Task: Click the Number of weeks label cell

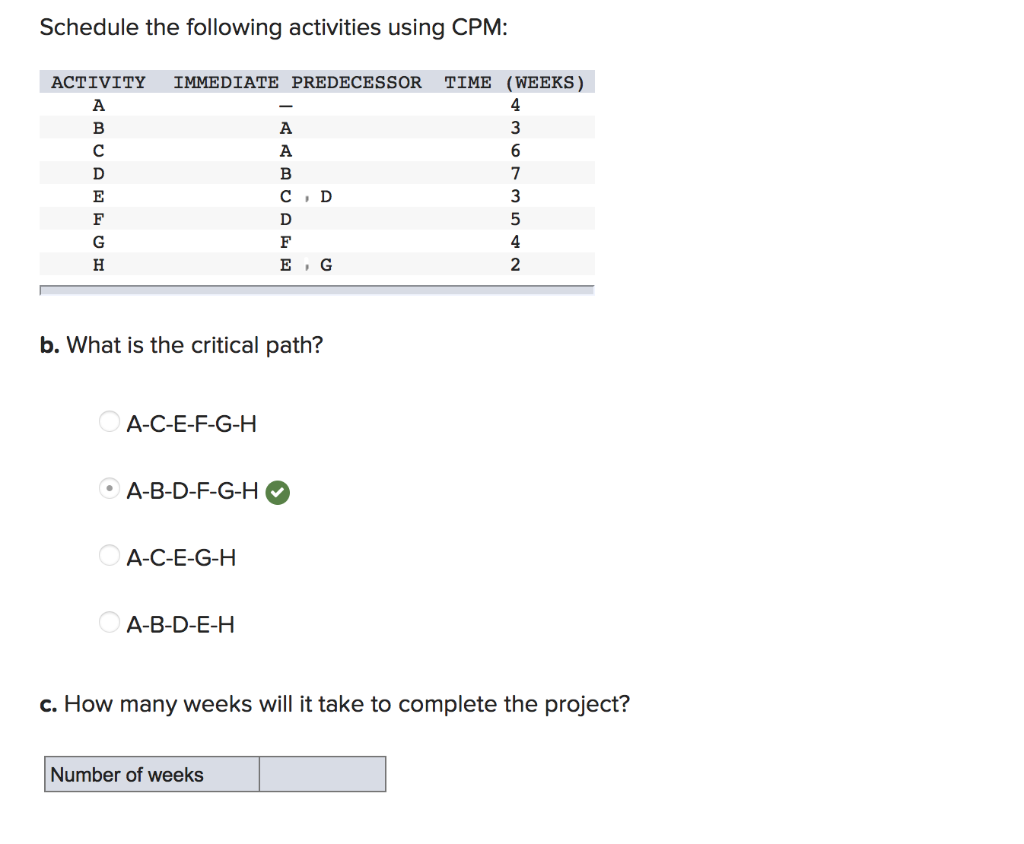Action: (x=150, y=773)
